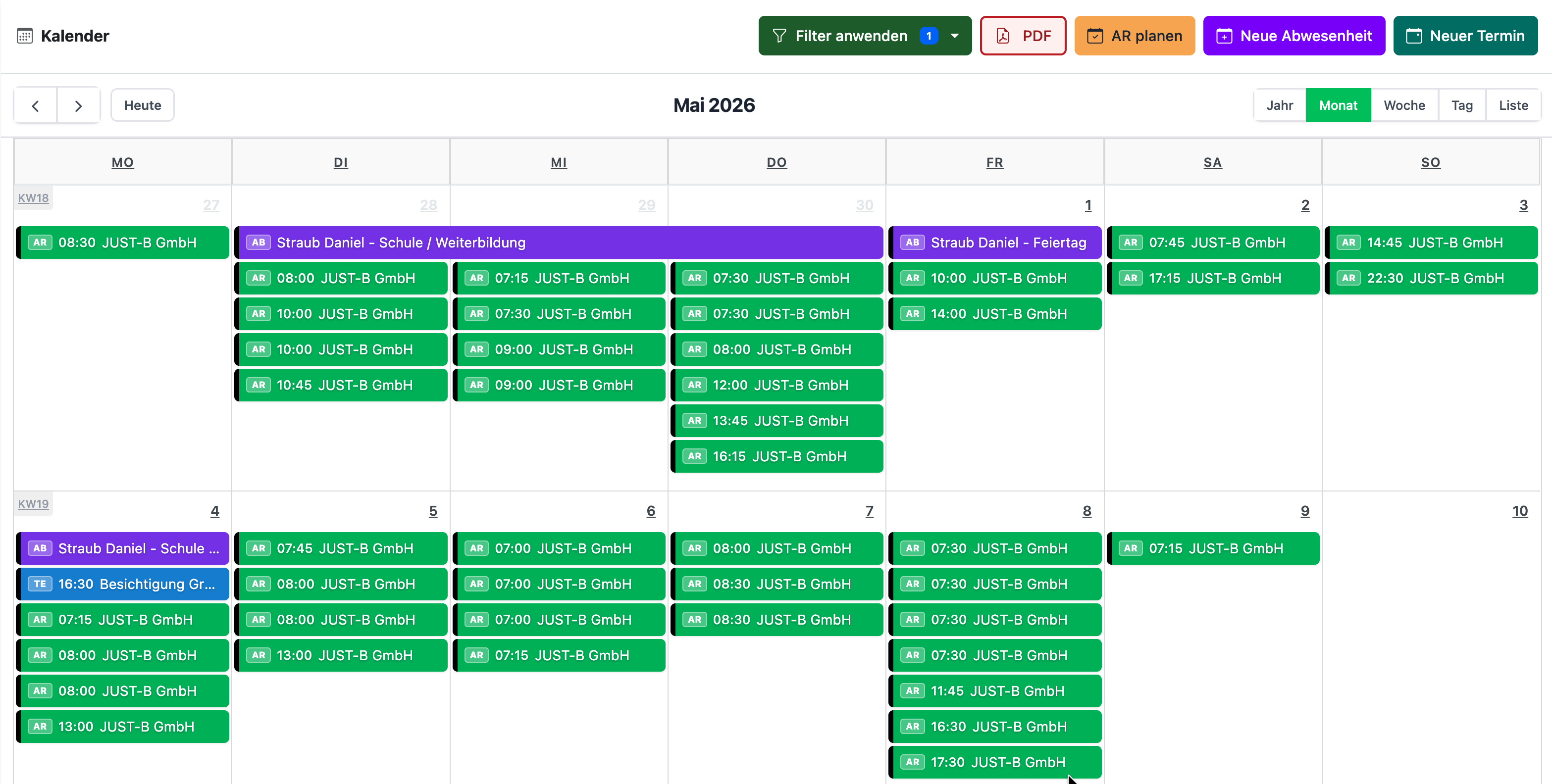Click AB badge on Schule / Weiterbildung bar

pyautogui.click(x=258, y=243)
